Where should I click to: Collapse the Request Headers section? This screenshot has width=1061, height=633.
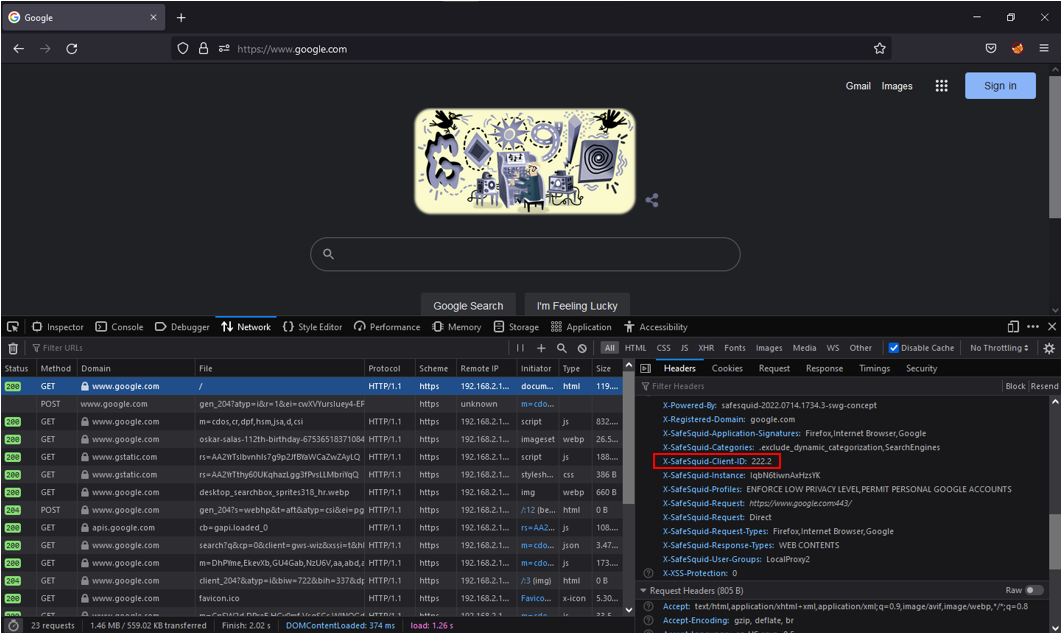click(644, 590)
